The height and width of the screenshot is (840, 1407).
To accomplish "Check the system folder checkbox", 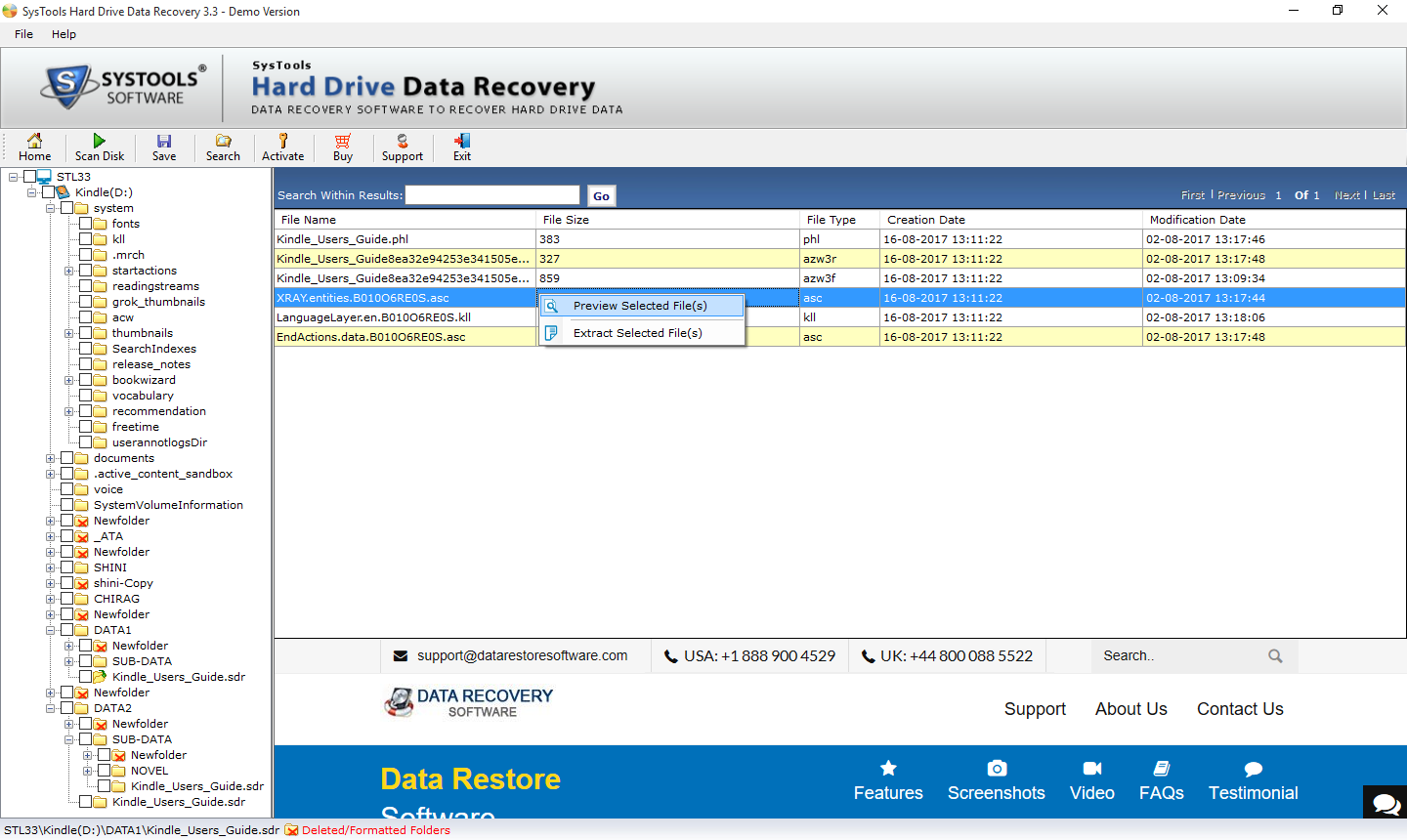I will (66, 208).
